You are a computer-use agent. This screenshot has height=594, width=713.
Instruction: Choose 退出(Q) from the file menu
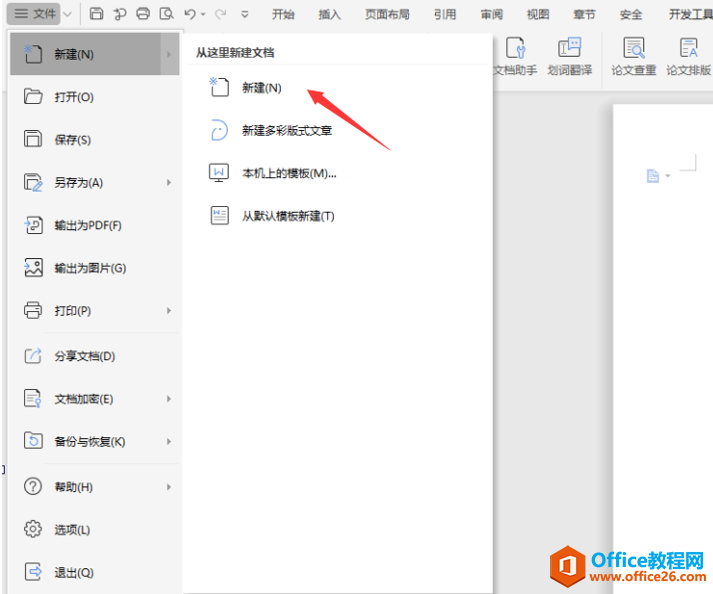95,572
